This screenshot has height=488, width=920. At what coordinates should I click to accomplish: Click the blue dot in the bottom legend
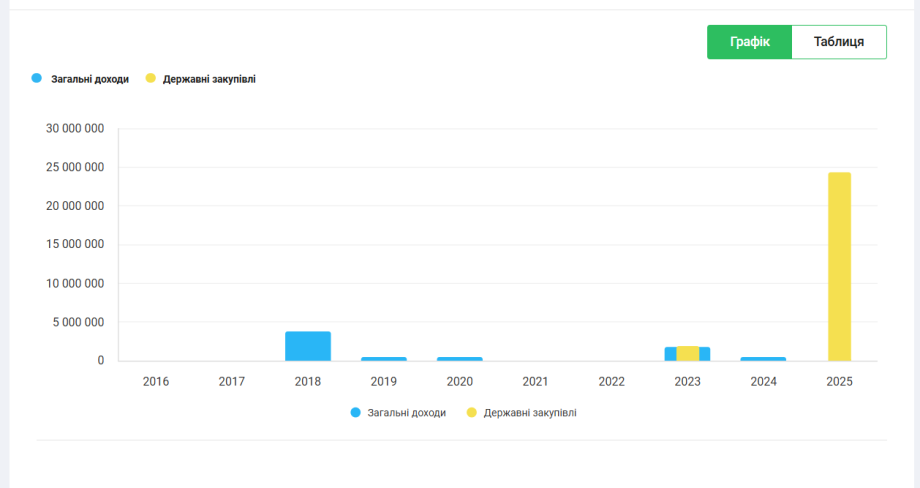coord(355,412)
